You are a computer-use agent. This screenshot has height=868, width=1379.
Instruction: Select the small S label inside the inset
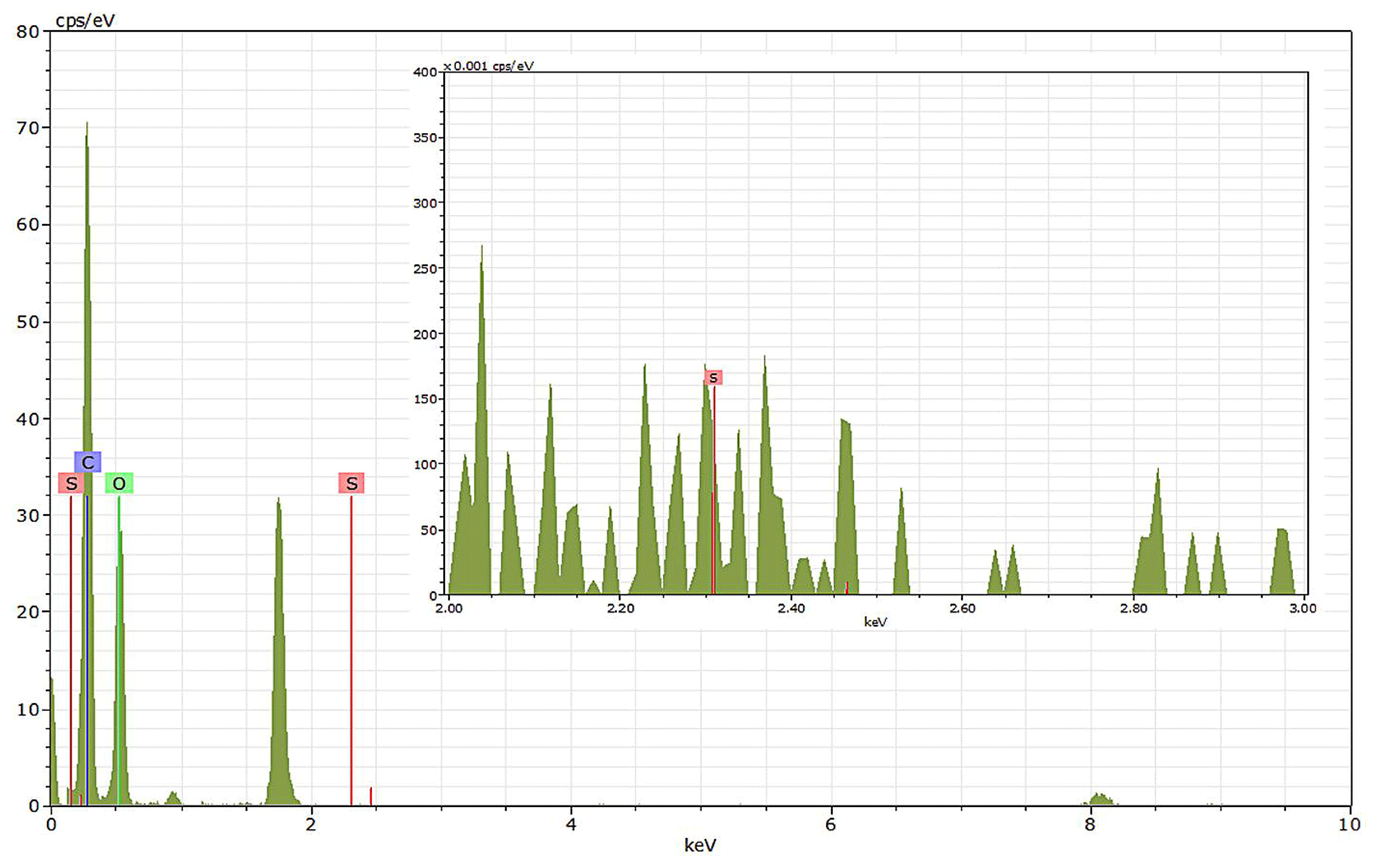point(713,378)
